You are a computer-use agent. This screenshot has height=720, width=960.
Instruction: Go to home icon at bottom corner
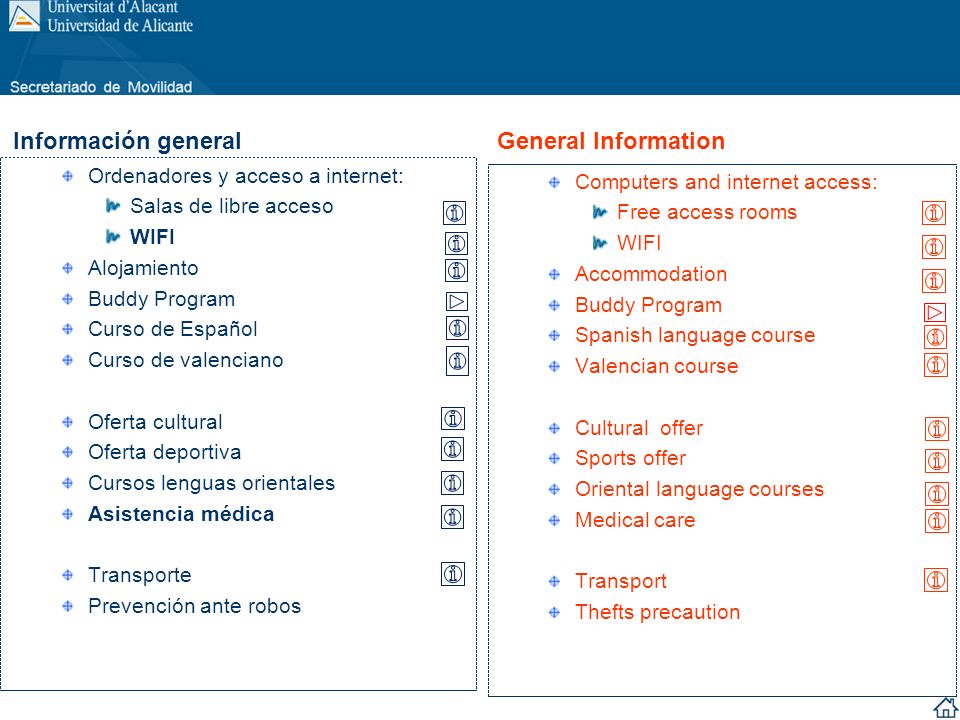945,707
